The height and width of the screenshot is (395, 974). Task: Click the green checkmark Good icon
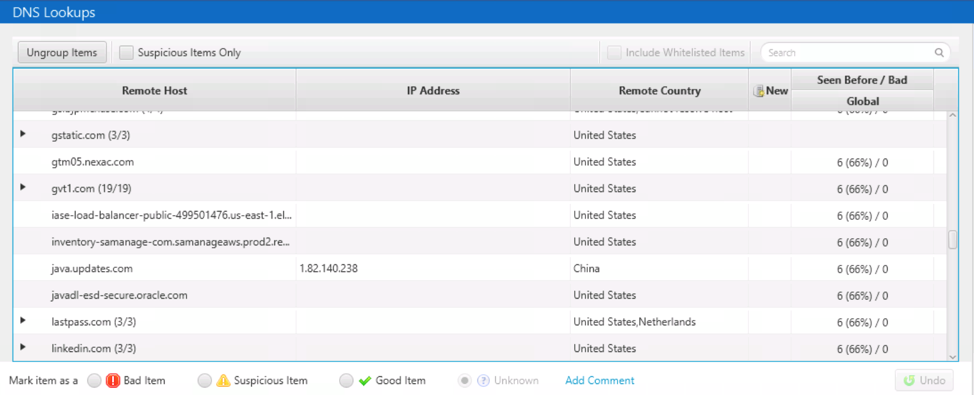click(x=365, y=381)
